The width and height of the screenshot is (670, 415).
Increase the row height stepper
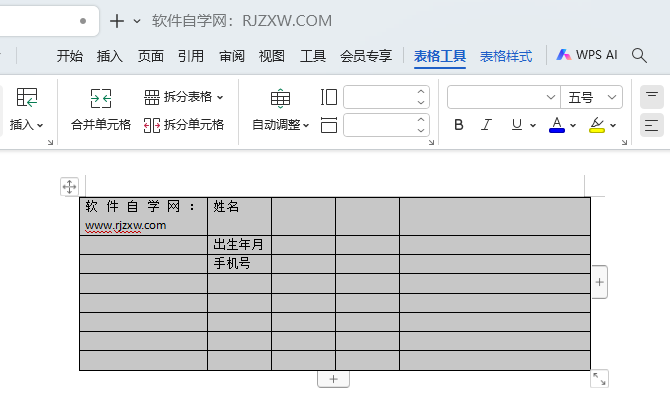click(x=421, y=92)
